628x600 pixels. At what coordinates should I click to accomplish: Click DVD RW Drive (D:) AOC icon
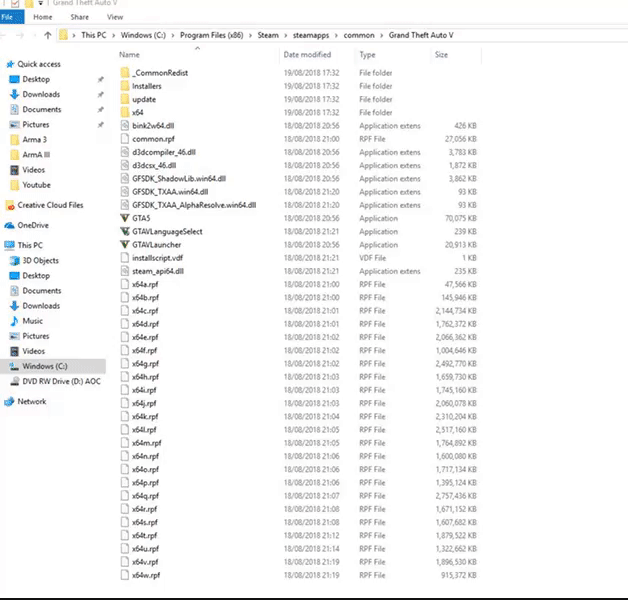coord(14,382)
